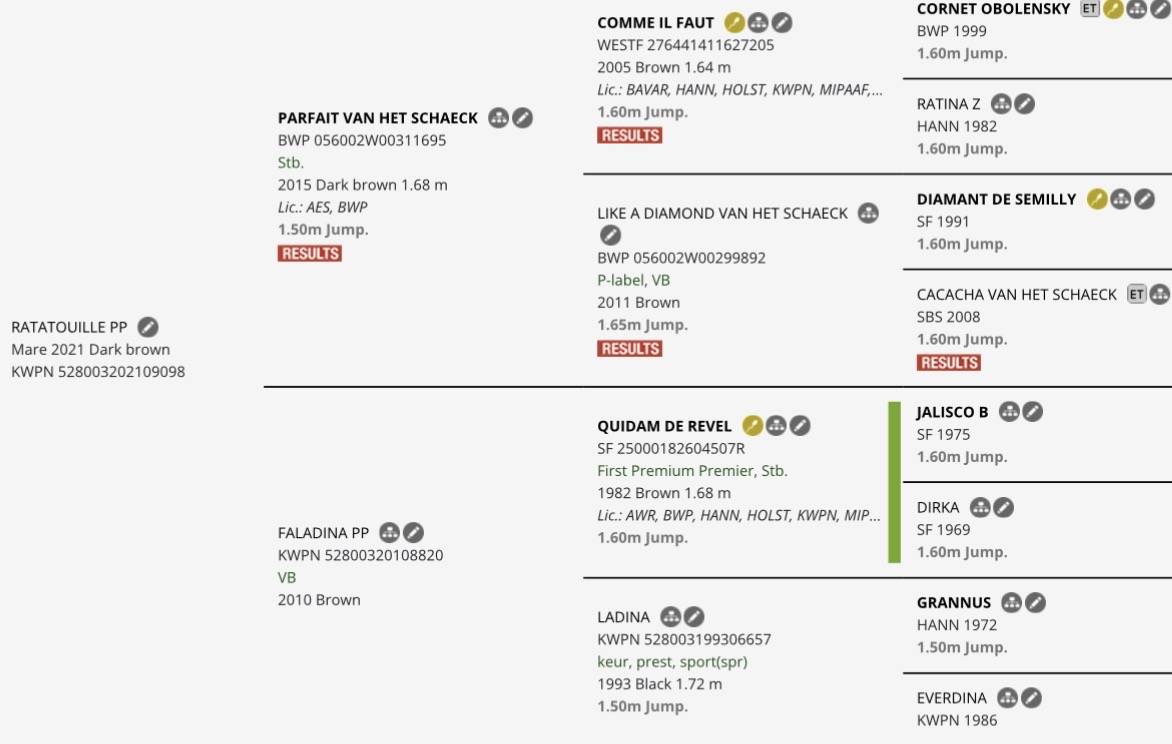Viewport: 1172px width, 744px height.
Task: Click the gold icon next to DIAMANT DE SEMILLY
Action: point(1097,199)
